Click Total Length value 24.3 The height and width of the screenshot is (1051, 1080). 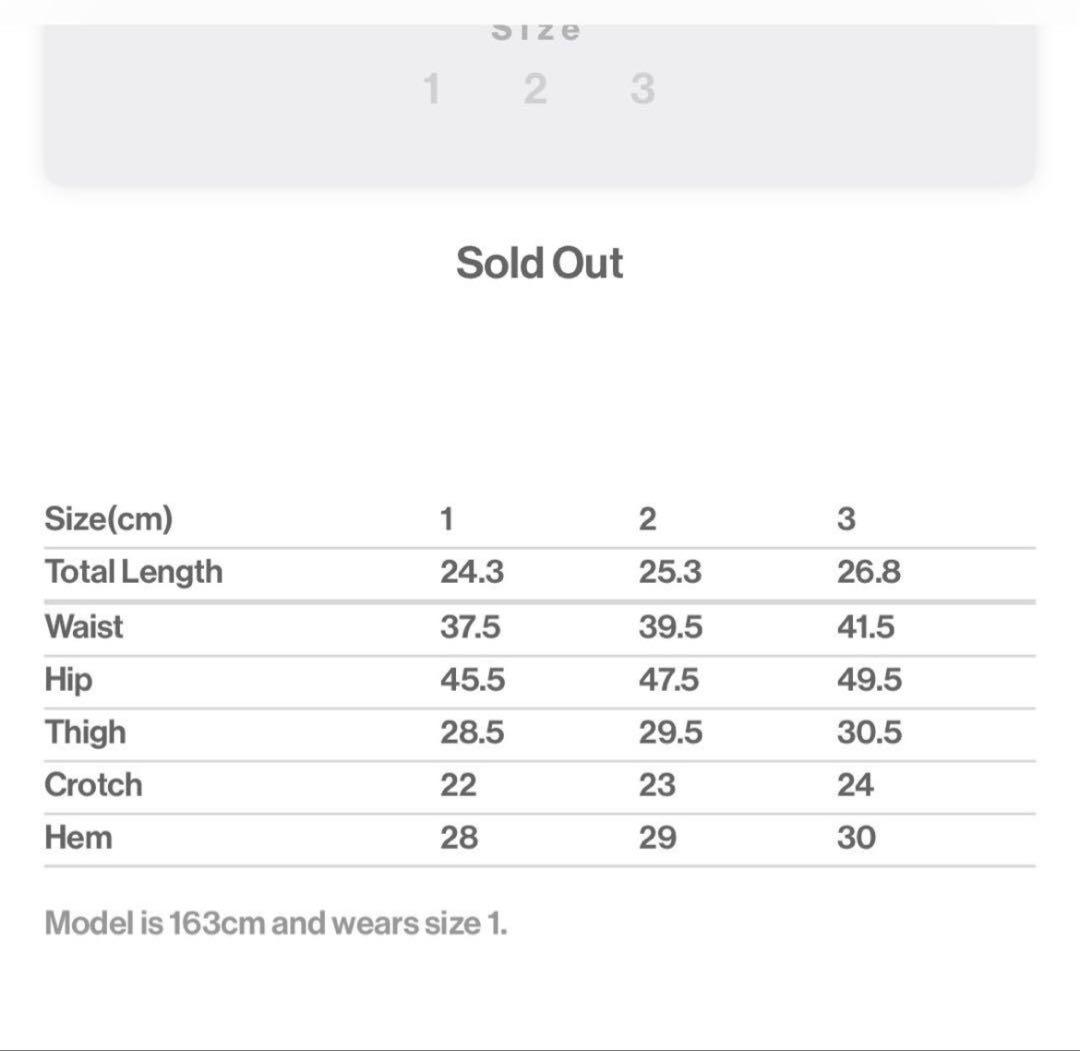pyautogui.click(x=472, y=572)
